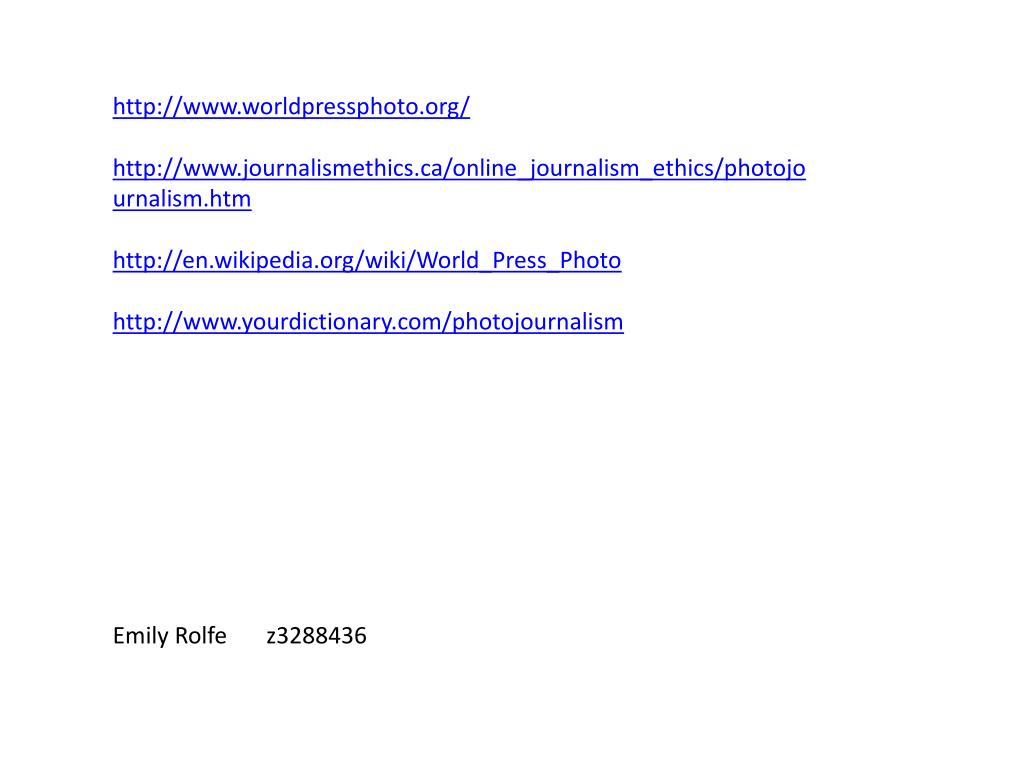Click the author name Emily Rolfe
The width and height of the screenshot is (1024, 768).
170,635
